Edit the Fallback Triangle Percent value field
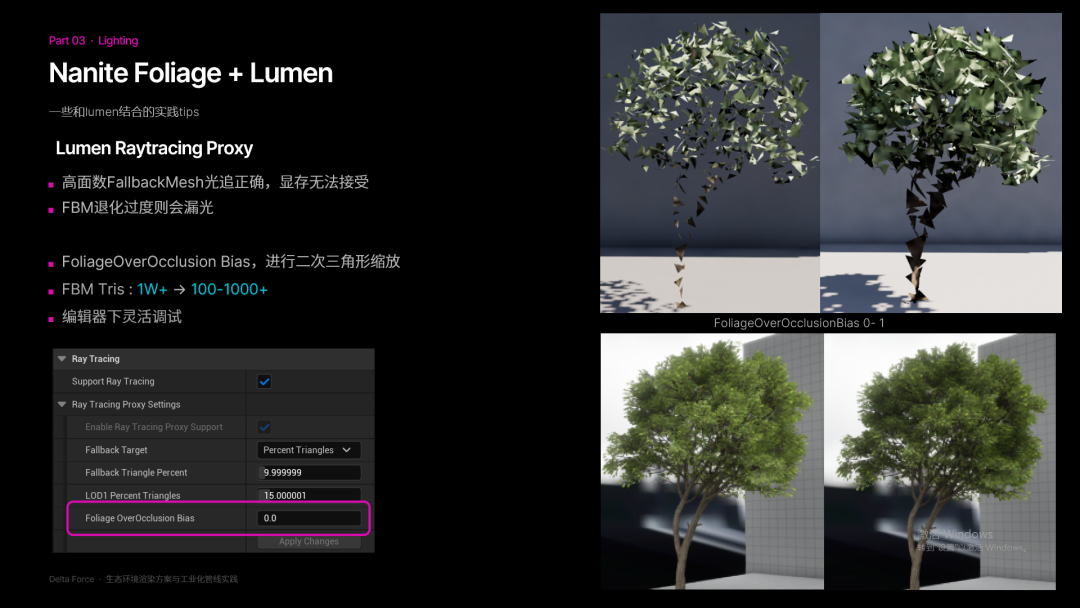Screen dimensions: 1080x608 click(x=309, y=472)
